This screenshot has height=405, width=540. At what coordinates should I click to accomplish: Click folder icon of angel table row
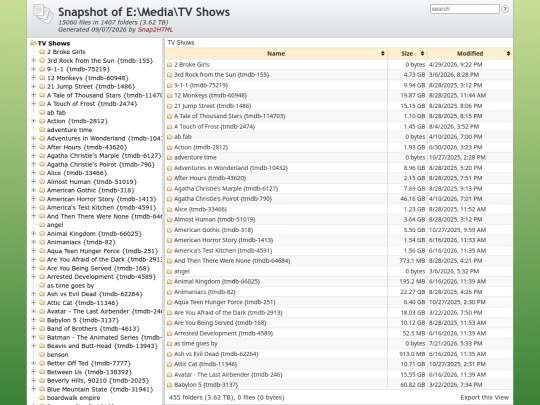point(169,271)
